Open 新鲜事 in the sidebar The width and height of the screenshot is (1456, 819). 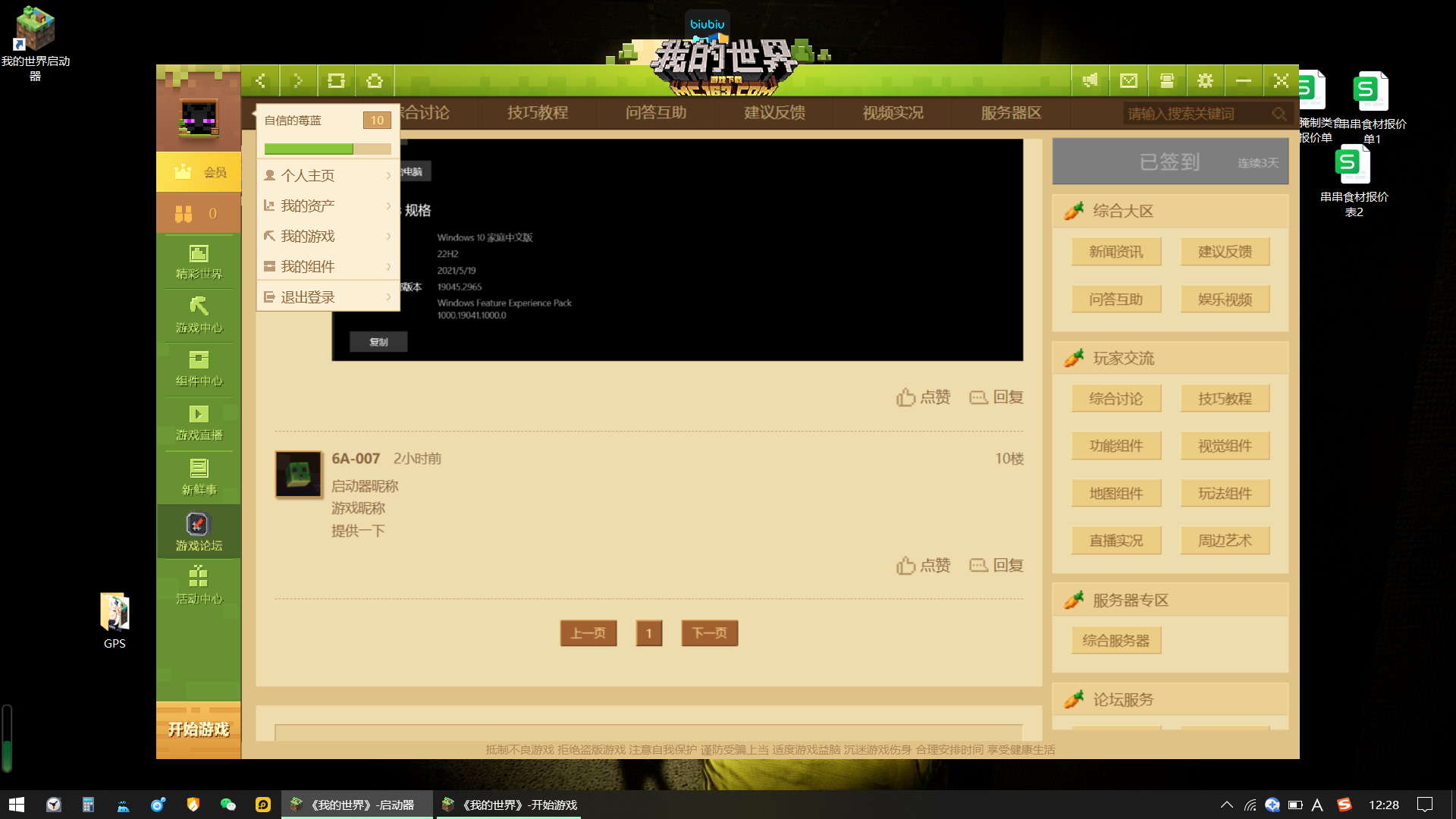[199, 478]
